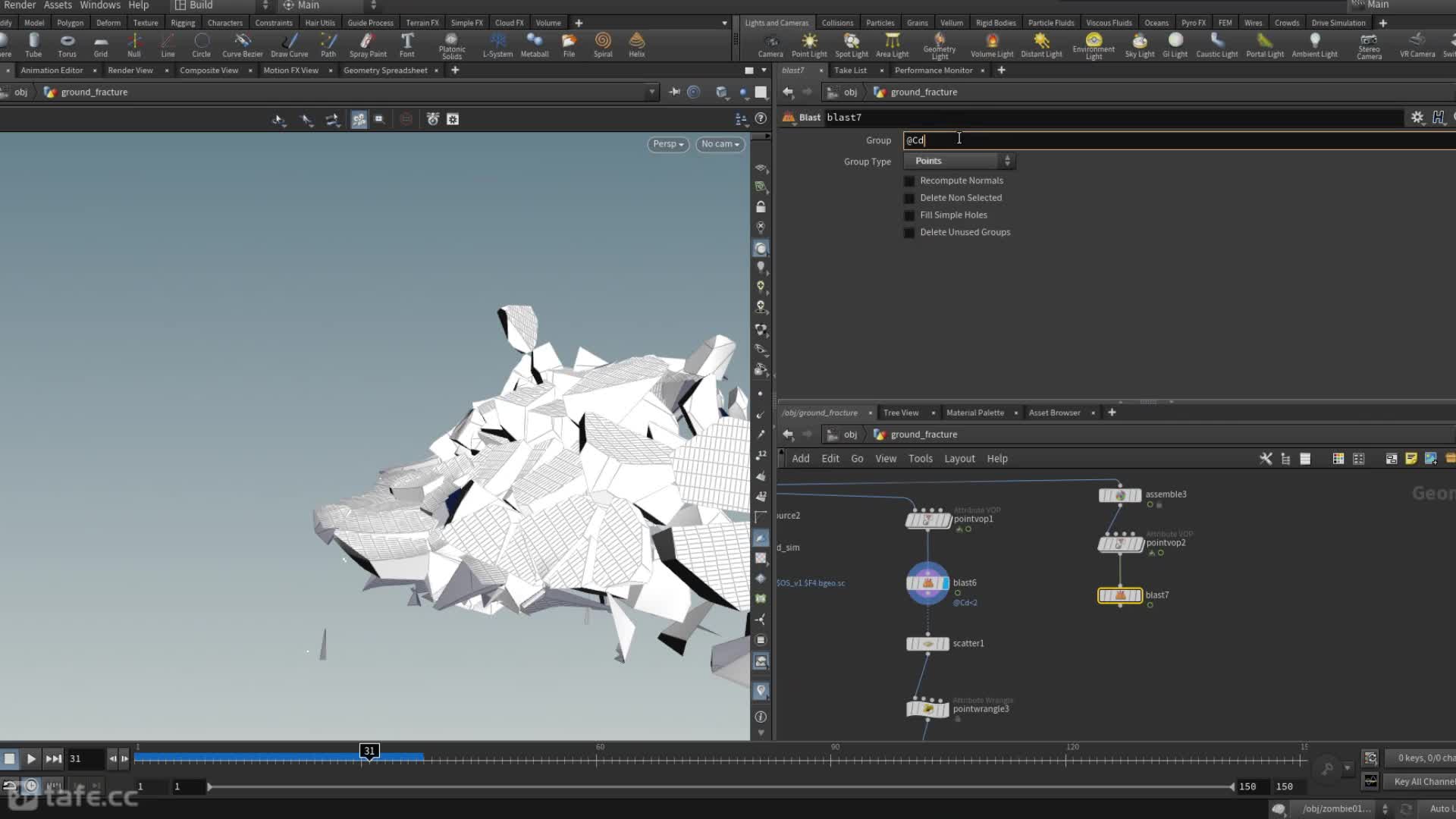Select the Draw Curve tool
The height and width of the screenshot is (819, 1456).
click(290, 45)
